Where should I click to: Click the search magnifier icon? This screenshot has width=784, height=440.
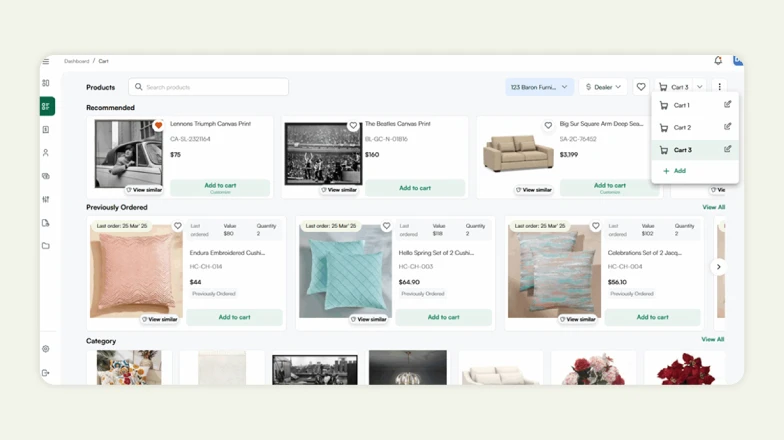[138, 86]
